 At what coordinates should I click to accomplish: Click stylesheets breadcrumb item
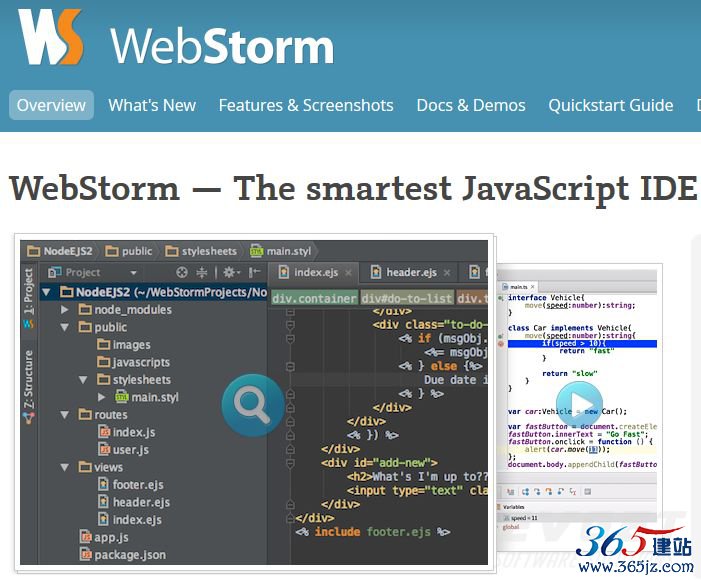click(201, 251)
